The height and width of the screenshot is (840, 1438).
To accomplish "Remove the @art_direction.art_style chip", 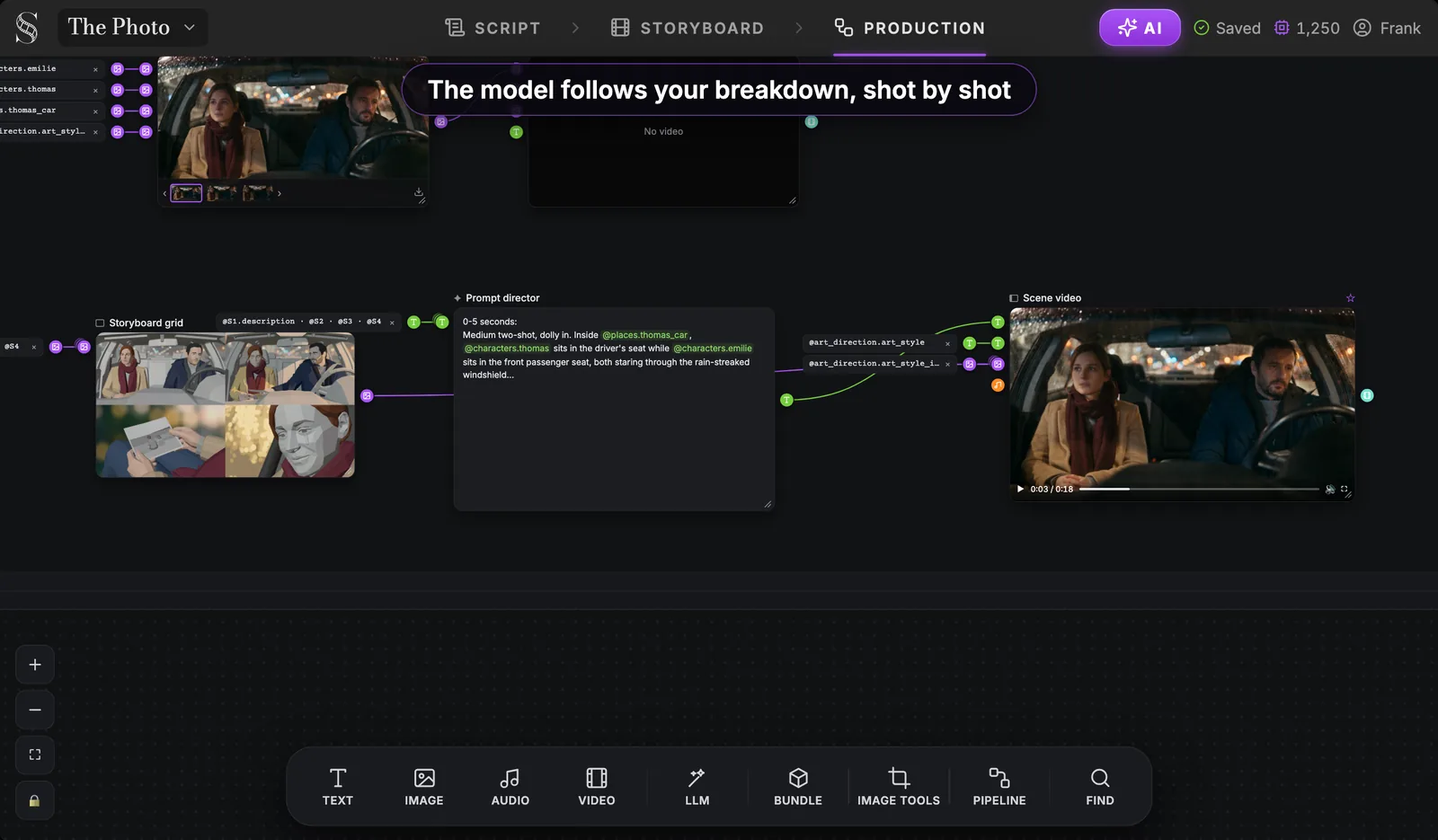I will coord(947,343).
